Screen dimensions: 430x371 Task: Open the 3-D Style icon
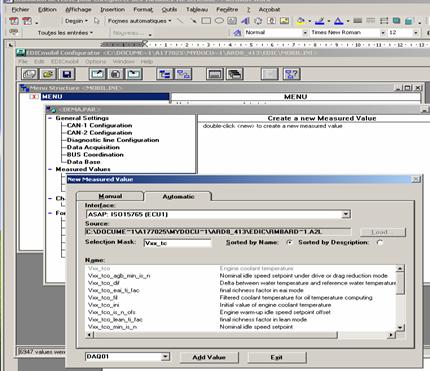click(409, 21)
